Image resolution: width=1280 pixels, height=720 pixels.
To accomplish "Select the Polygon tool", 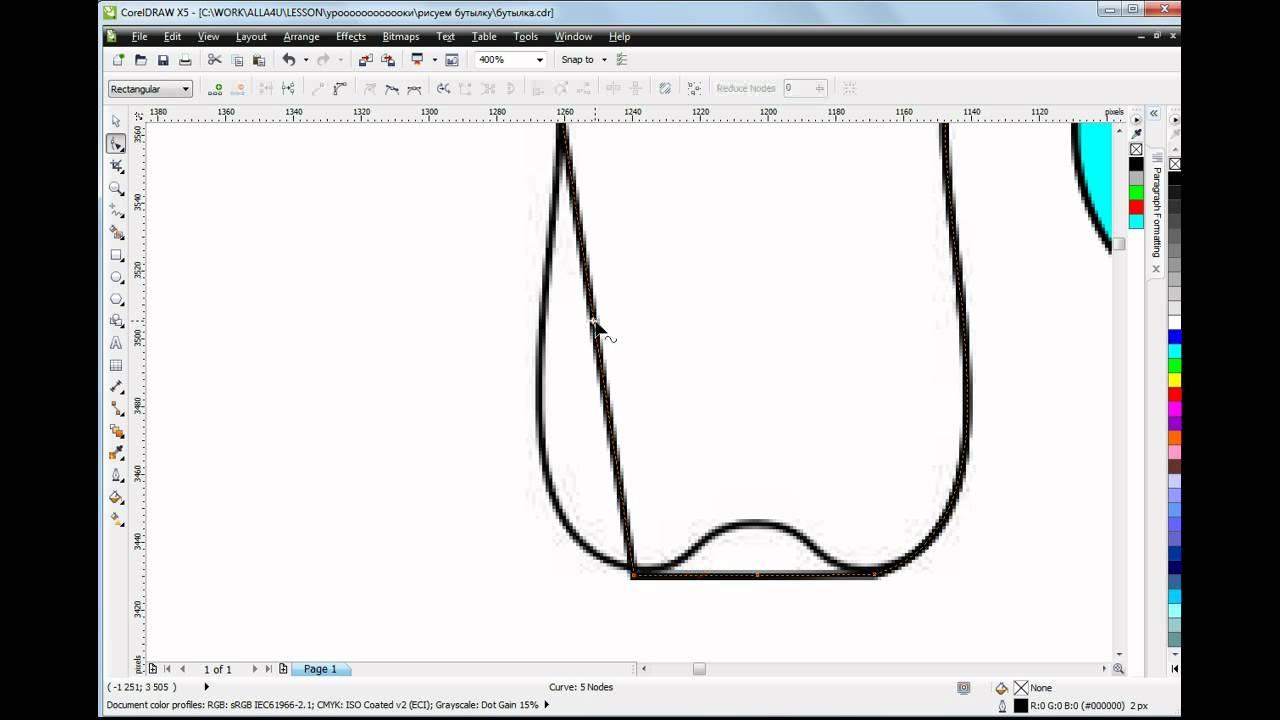I will (116, 299).
